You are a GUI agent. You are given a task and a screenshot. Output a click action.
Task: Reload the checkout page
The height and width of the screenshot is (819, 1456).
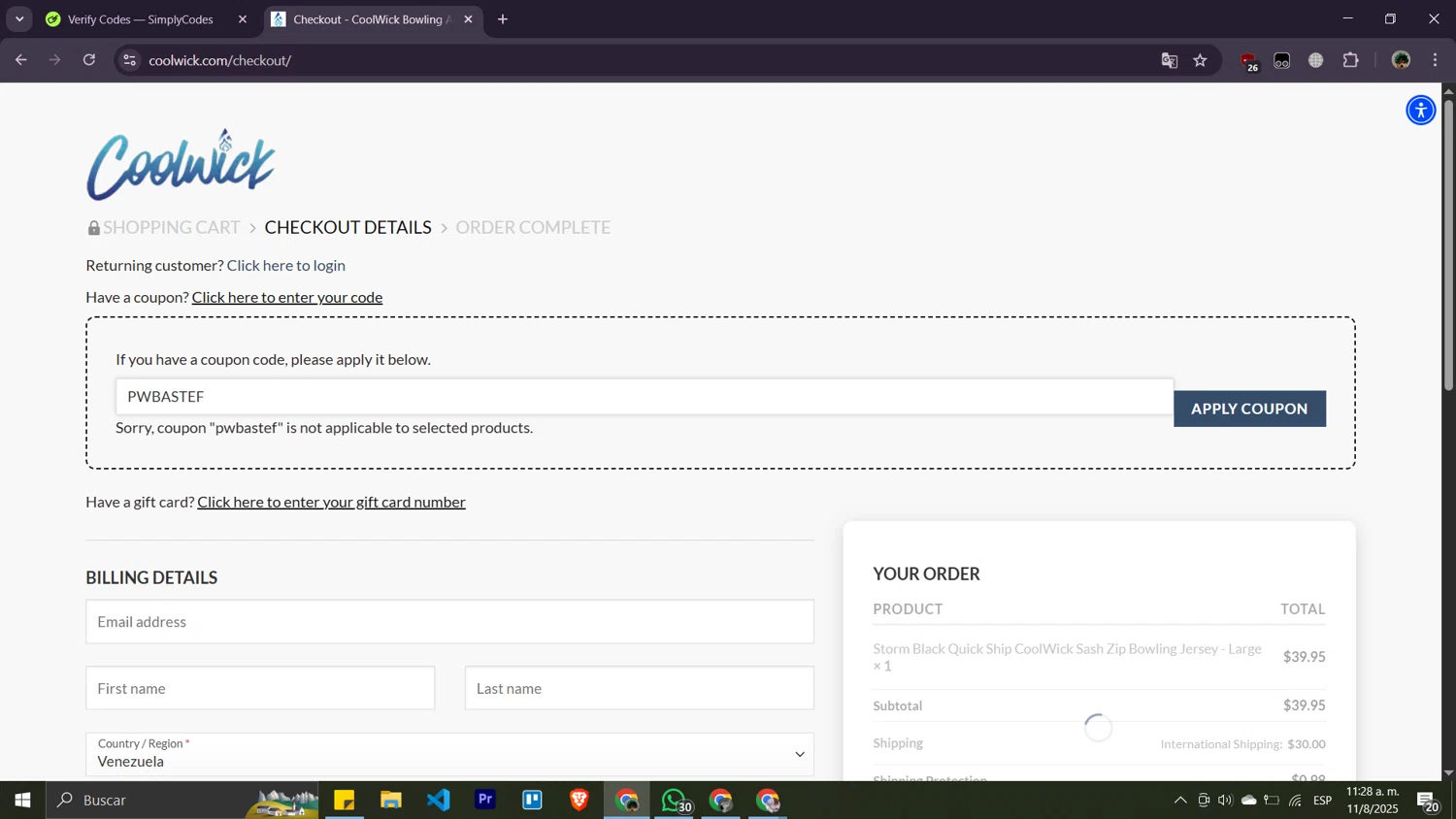click(x=89, y=60)
